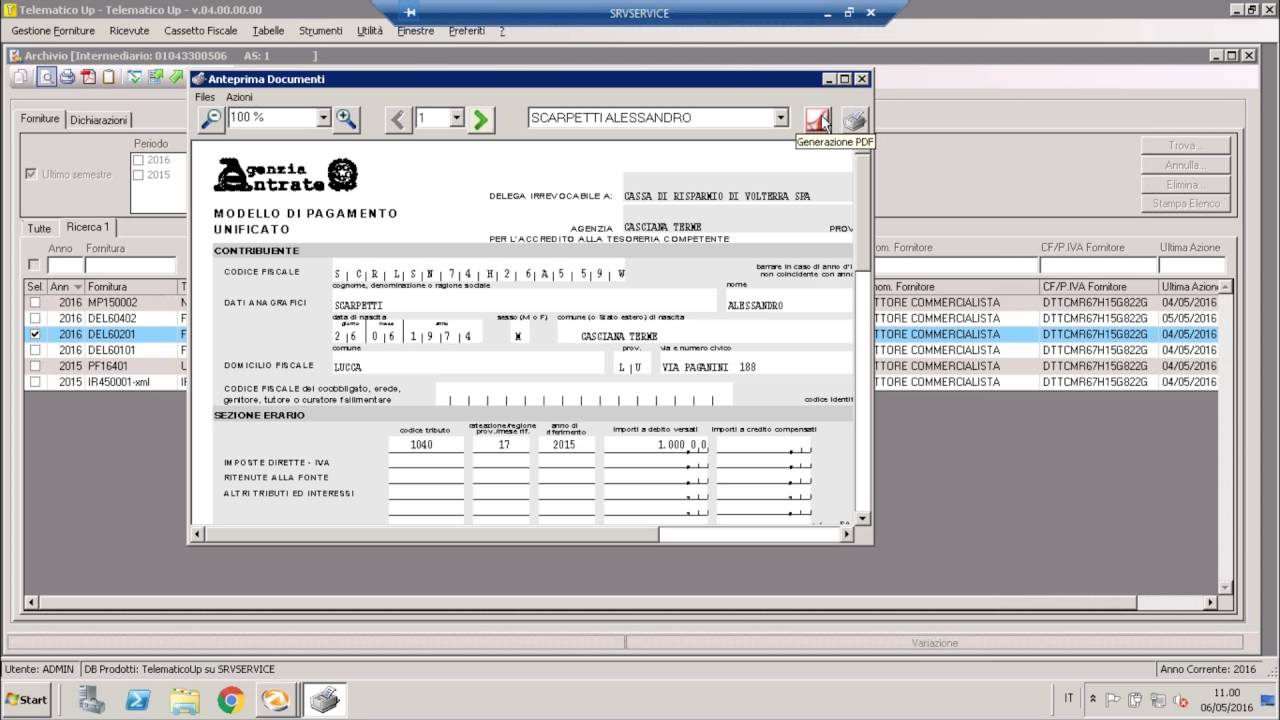Select the Tutte tab

pos(39,228)
